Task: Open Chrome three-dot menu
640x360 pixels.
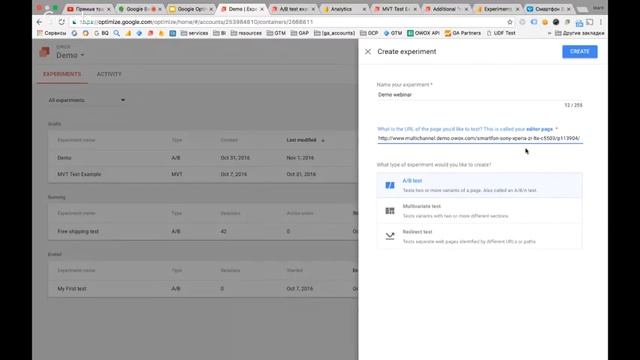Action: [x=601, y=22]
